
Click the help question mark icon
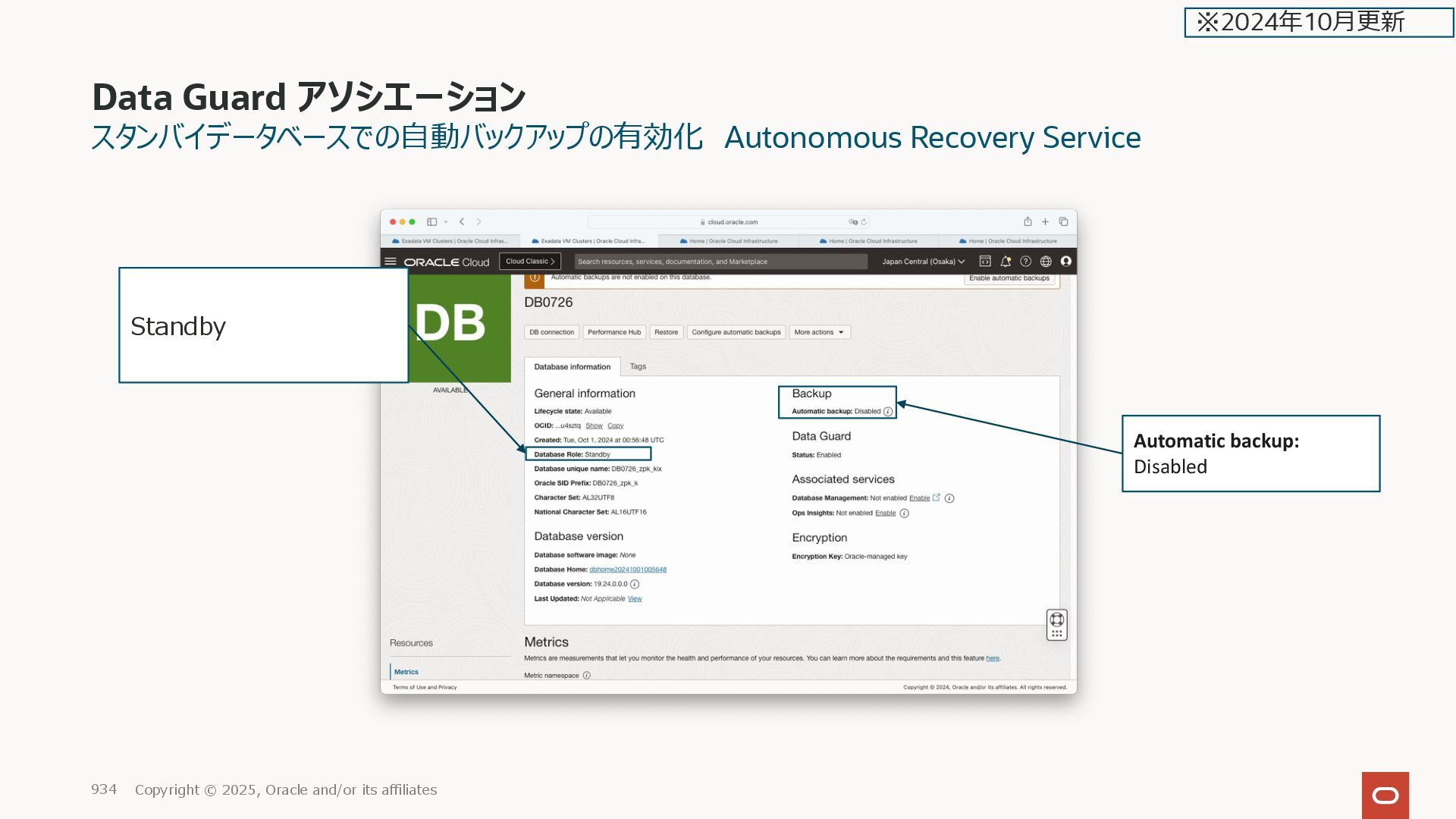coord(1025,262)
